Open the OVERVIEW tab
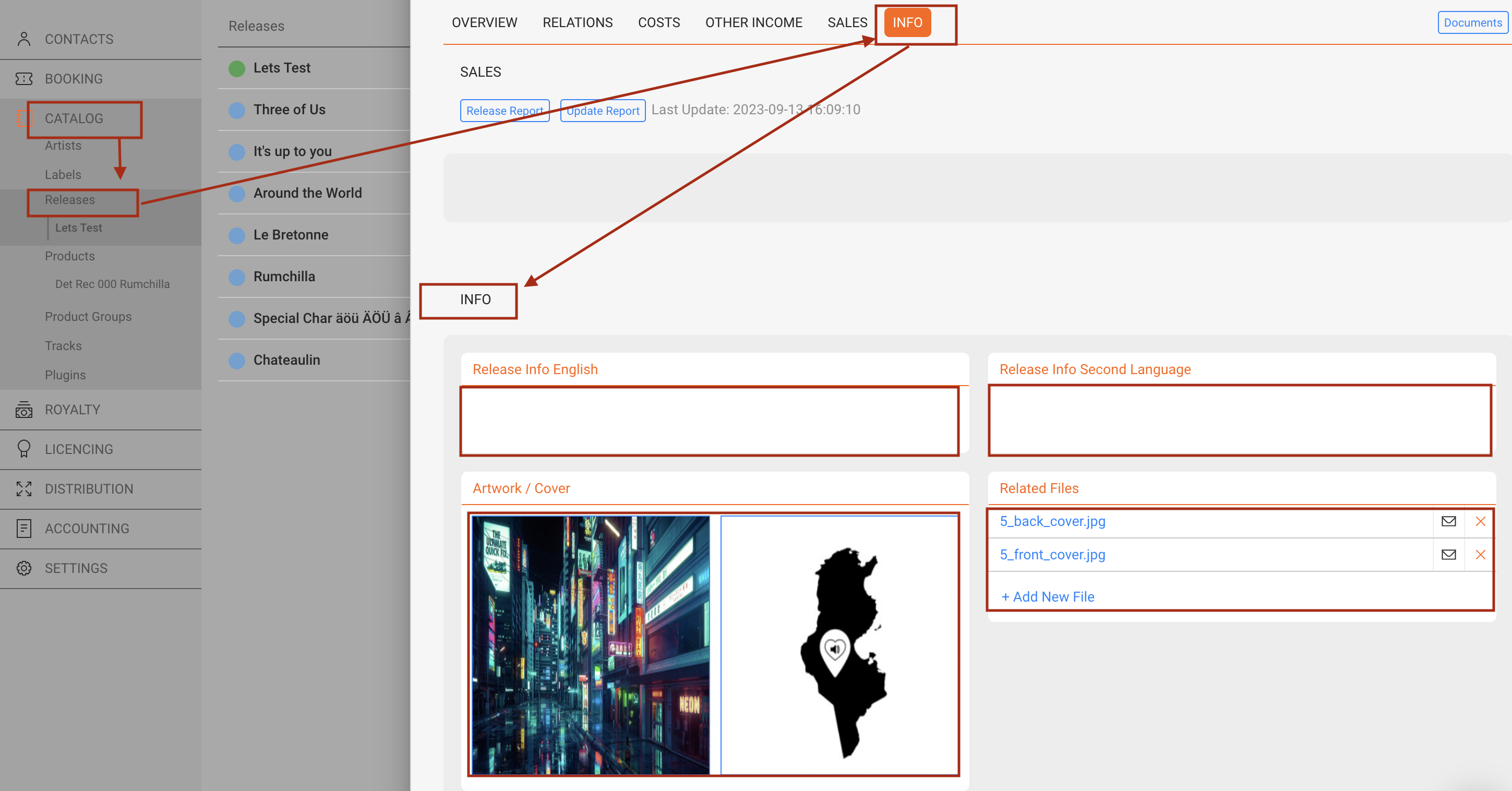 [x=484, y=22]
